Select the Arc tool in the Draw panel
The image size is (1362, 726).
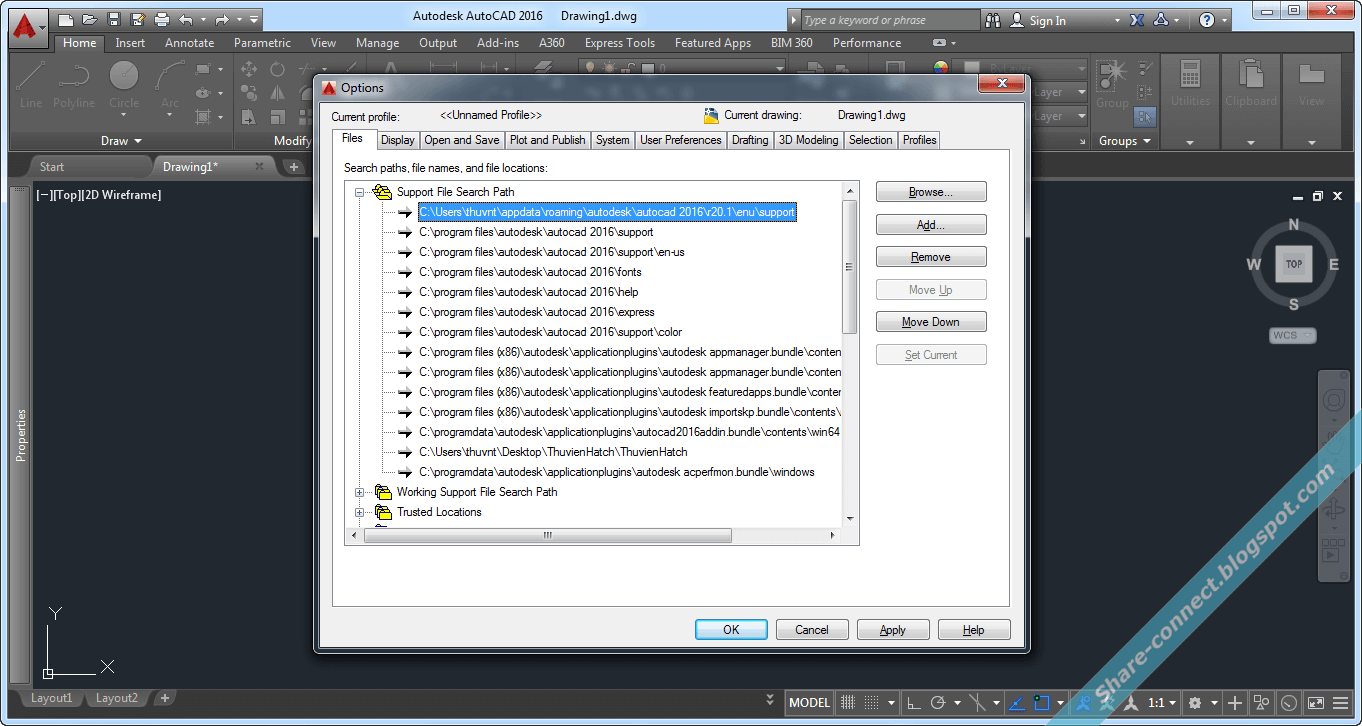pyautogui.click(x=170, y=84)
